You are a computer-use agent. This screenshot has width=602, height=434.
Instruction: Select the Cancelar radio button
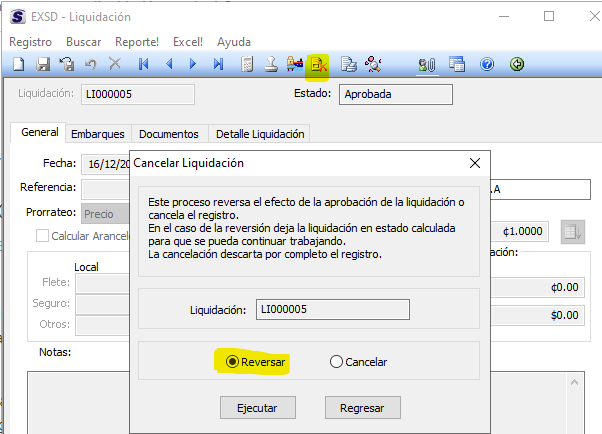(x=336, y=362)
